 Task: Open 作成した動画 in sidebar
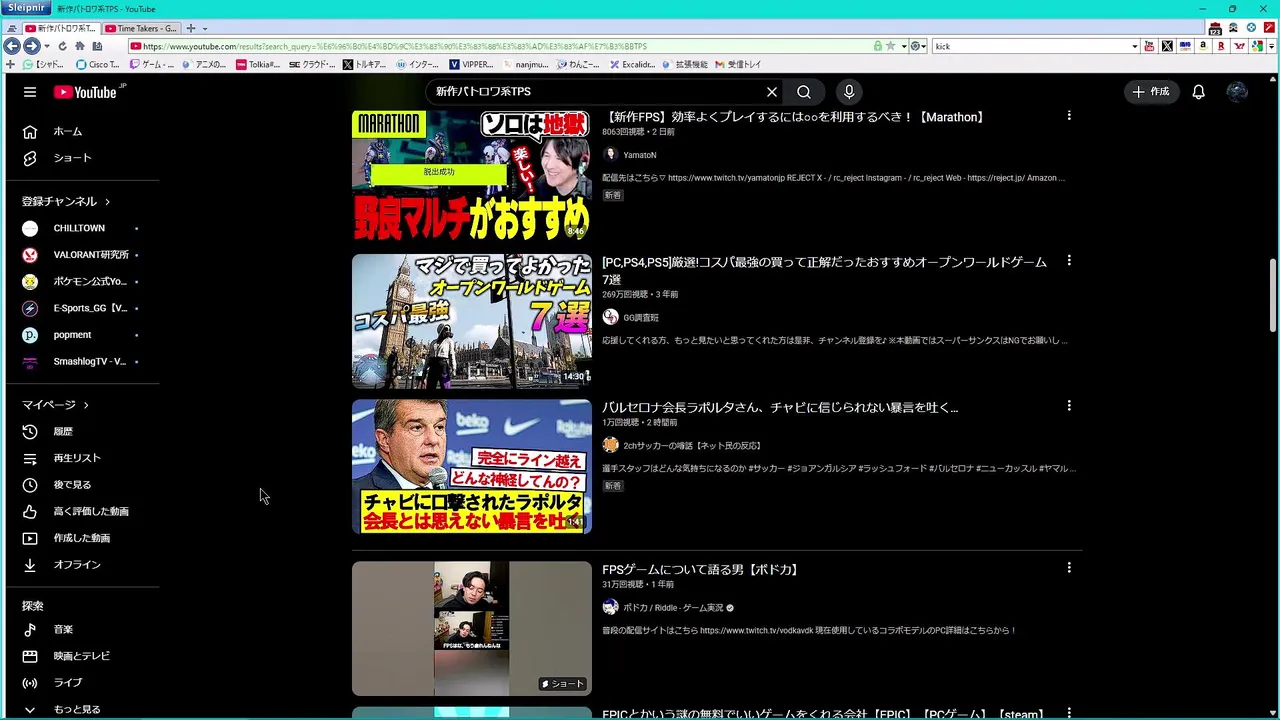(x=82, y=538)
